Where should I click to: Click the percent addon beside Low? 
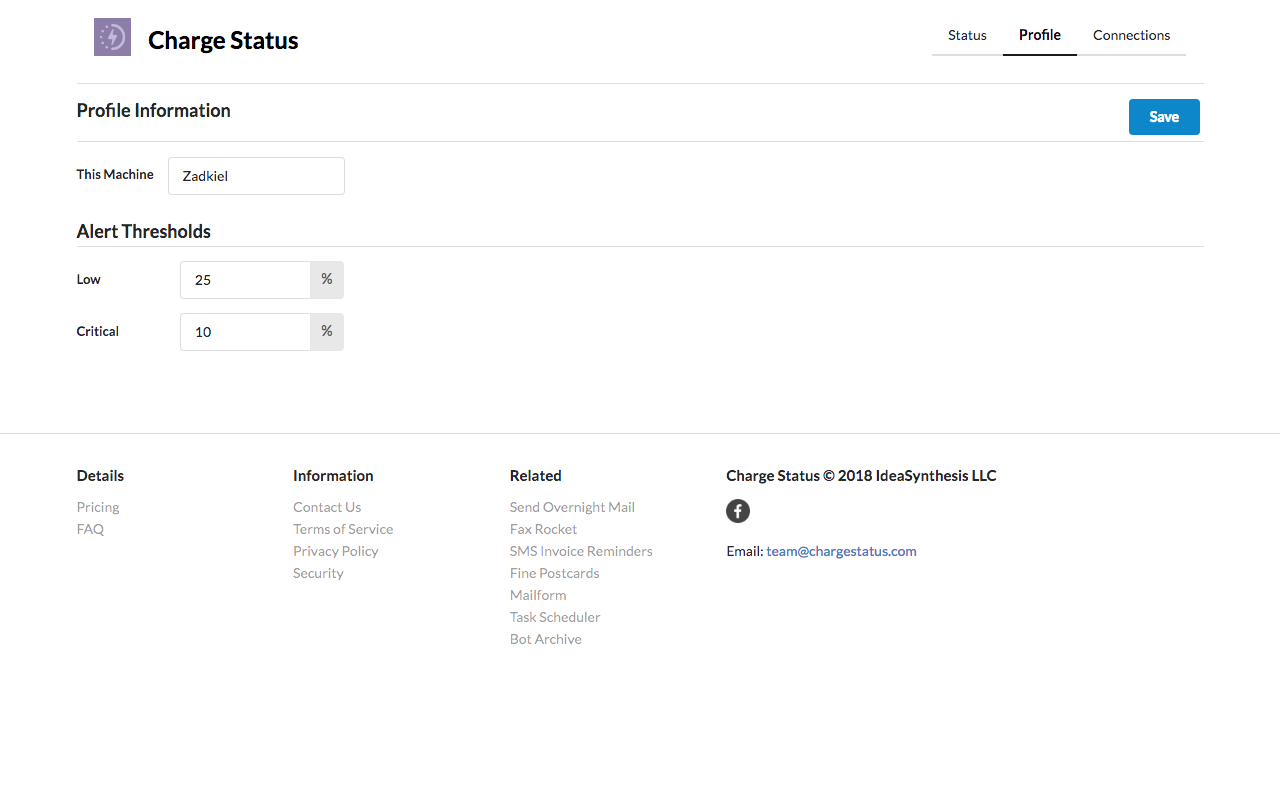click(327, 280)
